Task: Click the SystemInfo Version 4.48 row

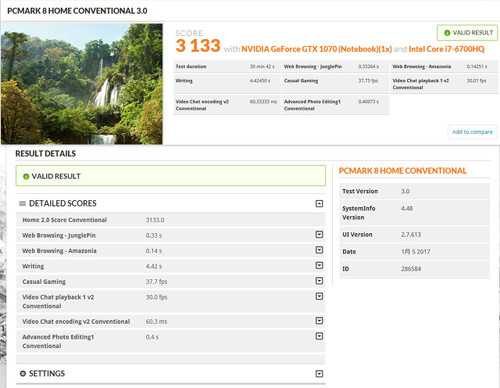Action: coord(415,213)
